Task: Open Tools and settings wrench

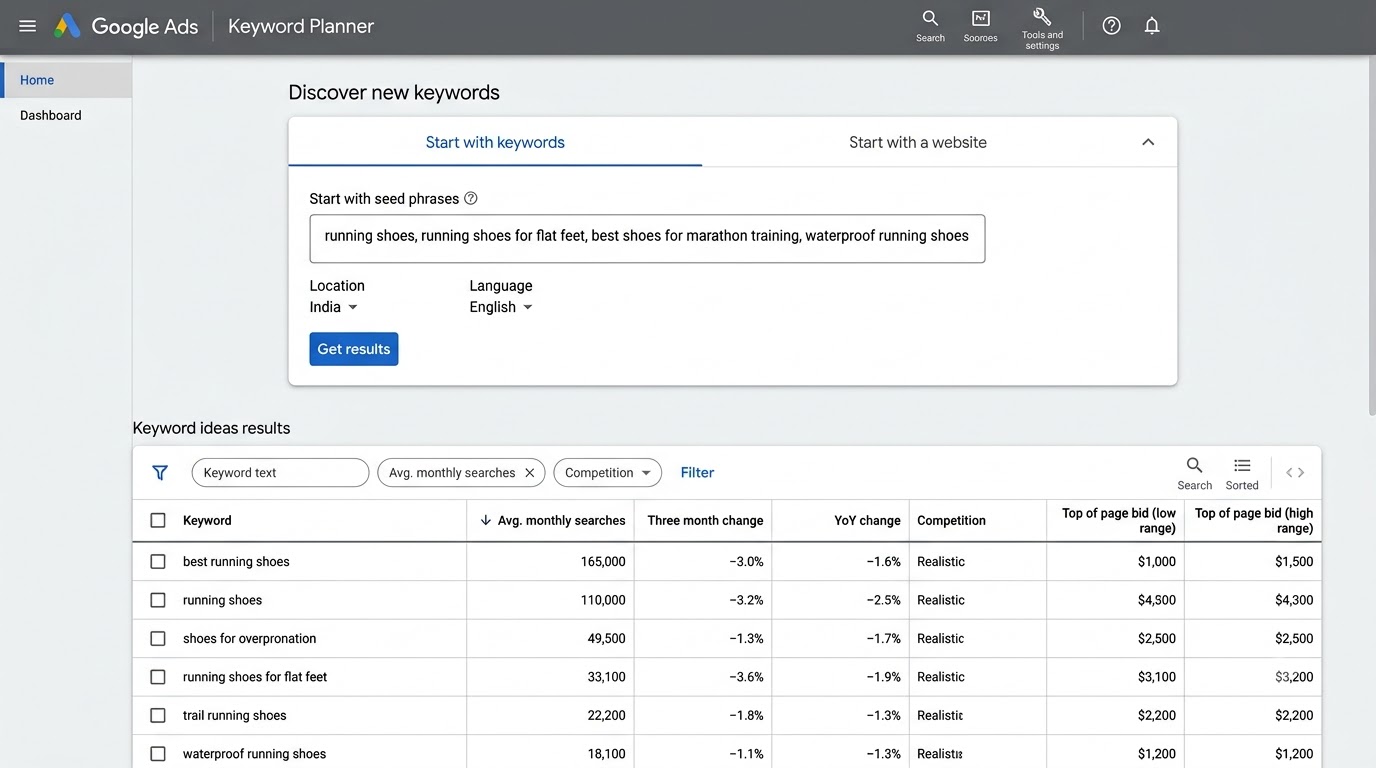Action: click(1042, 28)
